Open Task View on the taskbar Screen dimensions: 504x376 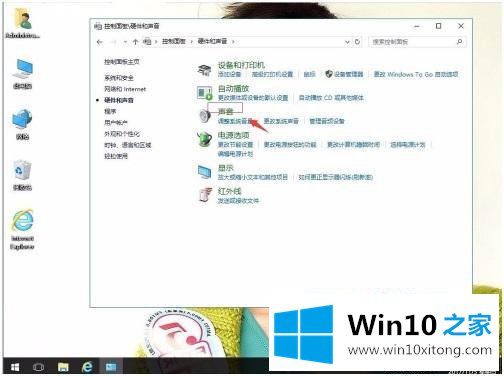[x=38, y=367]
